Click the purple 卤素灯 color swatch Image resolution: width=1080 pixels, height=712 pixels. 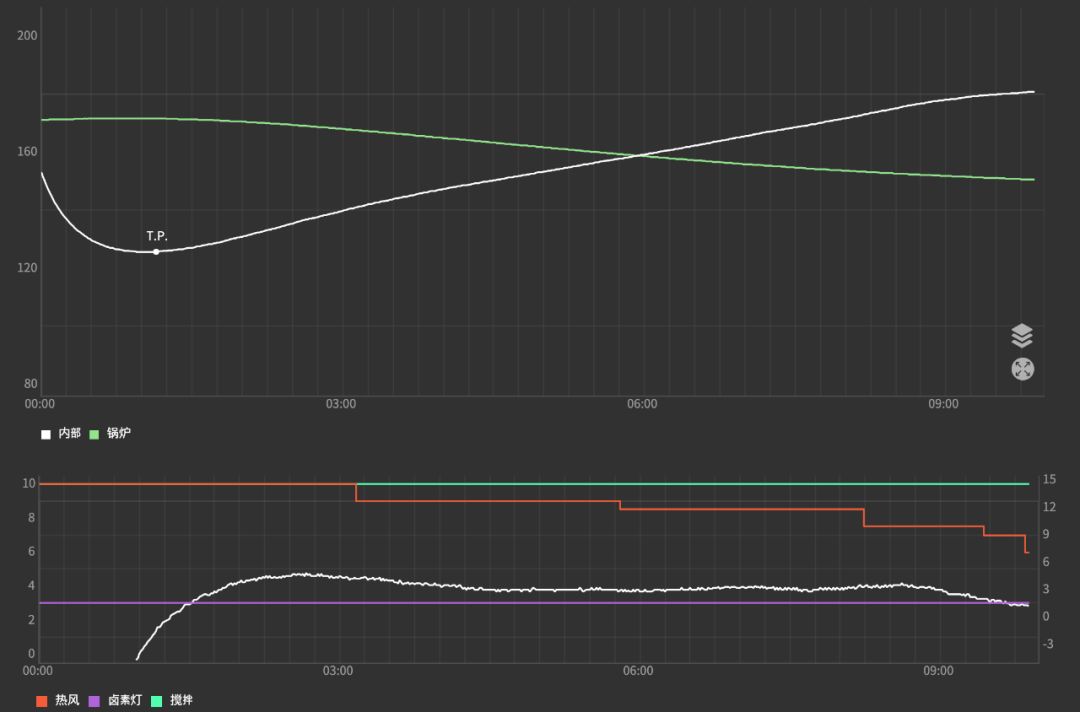[95, 701]
